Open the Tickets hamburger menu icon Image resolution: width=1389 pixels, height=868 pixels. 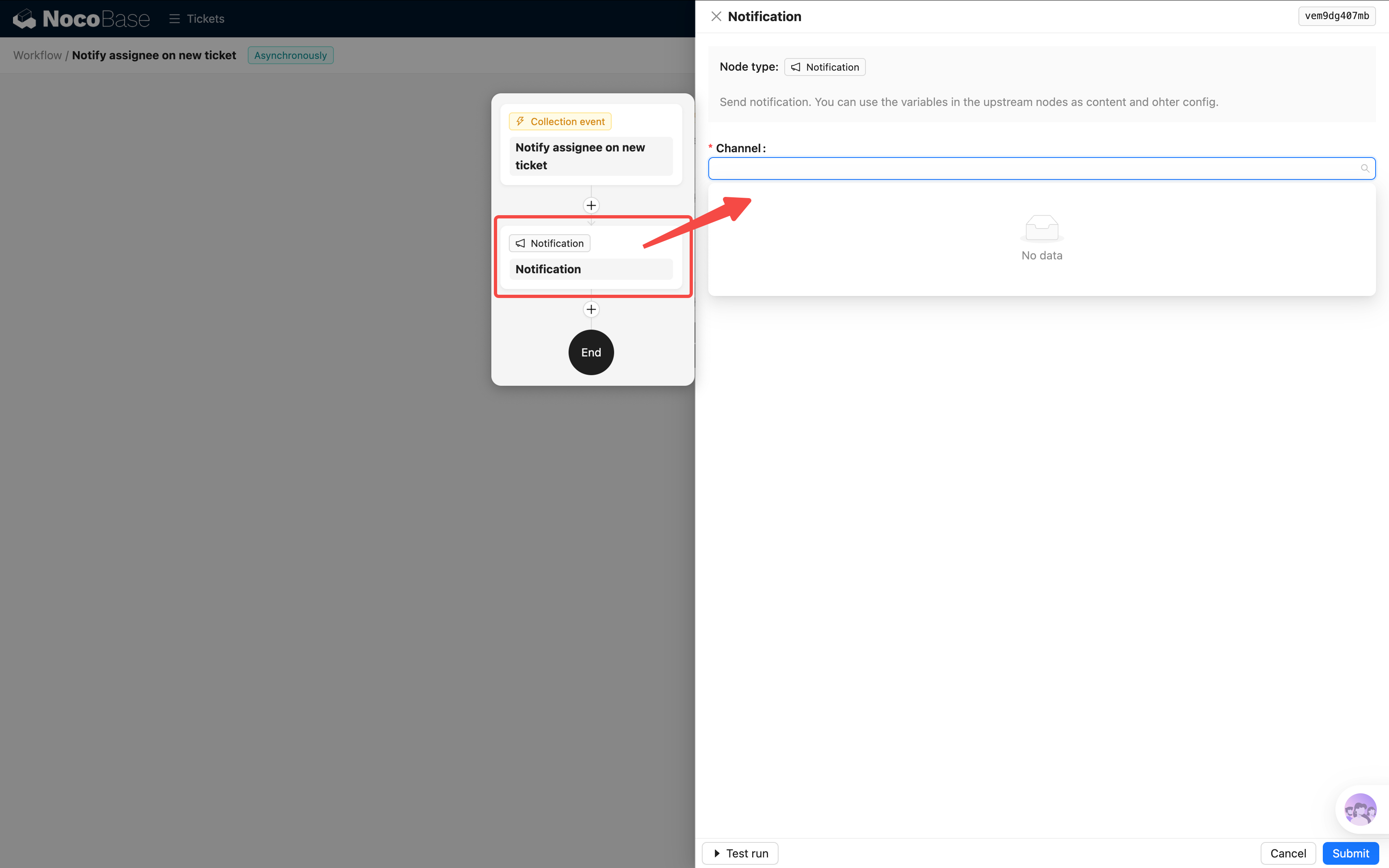tap(175, 19)
